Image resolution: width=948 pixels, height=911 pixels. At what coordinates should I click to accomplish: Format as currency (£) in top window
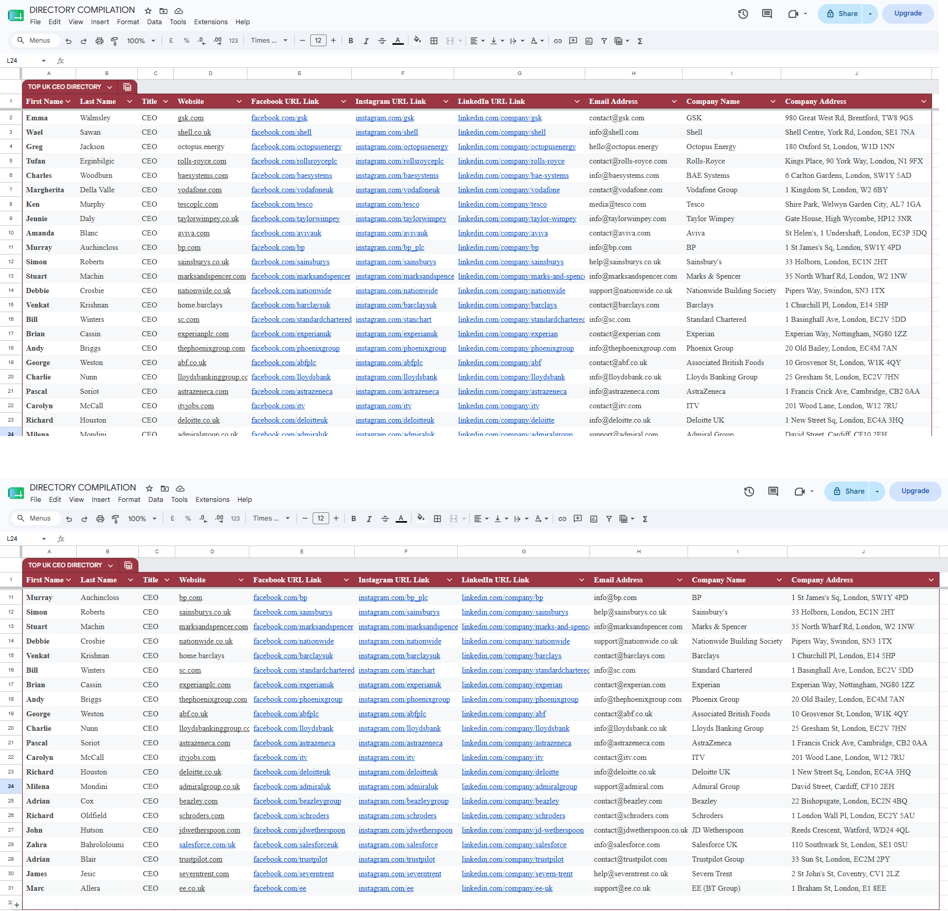[x=171, y=41]
